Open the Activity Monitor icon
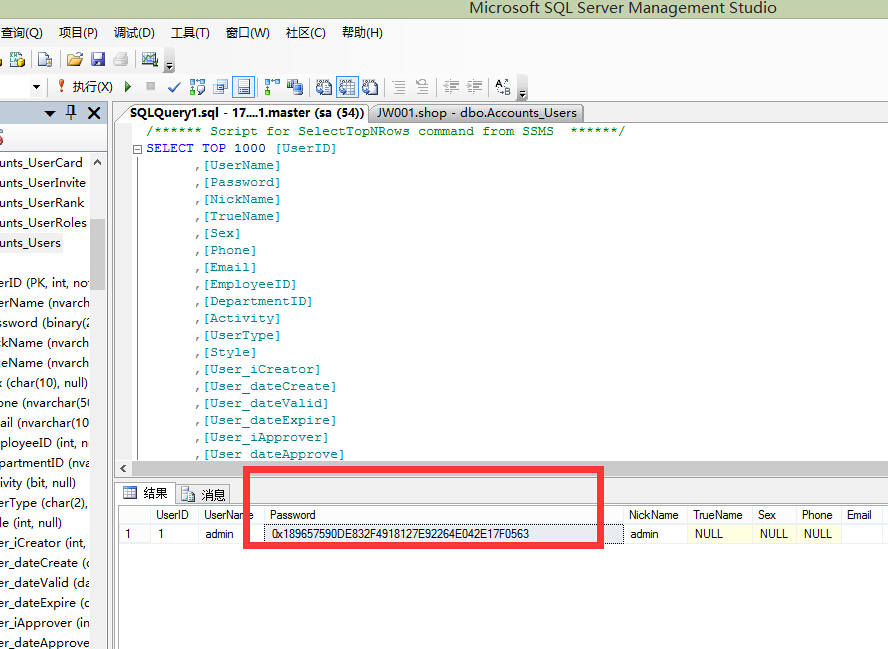 150,59
